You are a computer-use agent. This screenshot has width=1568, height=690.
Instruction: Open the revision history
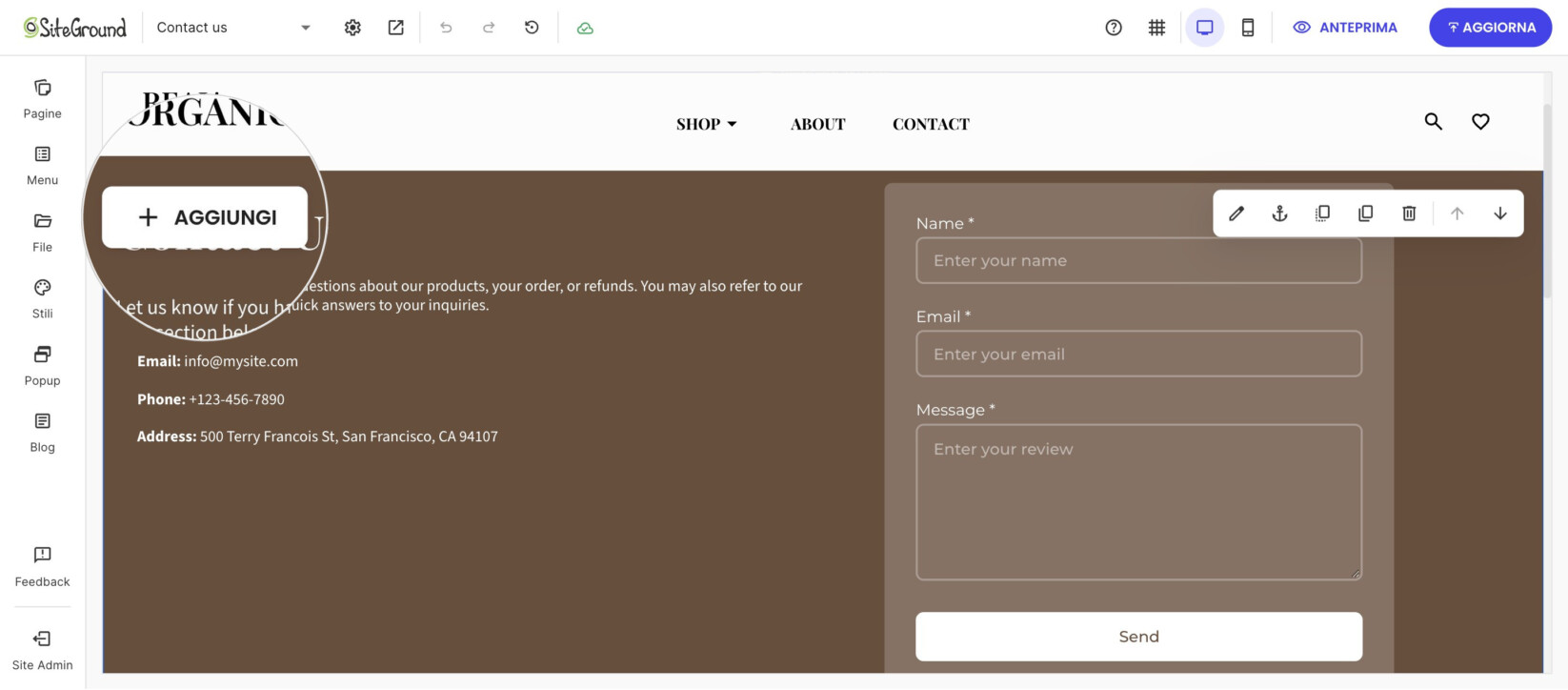coord(532,28)
